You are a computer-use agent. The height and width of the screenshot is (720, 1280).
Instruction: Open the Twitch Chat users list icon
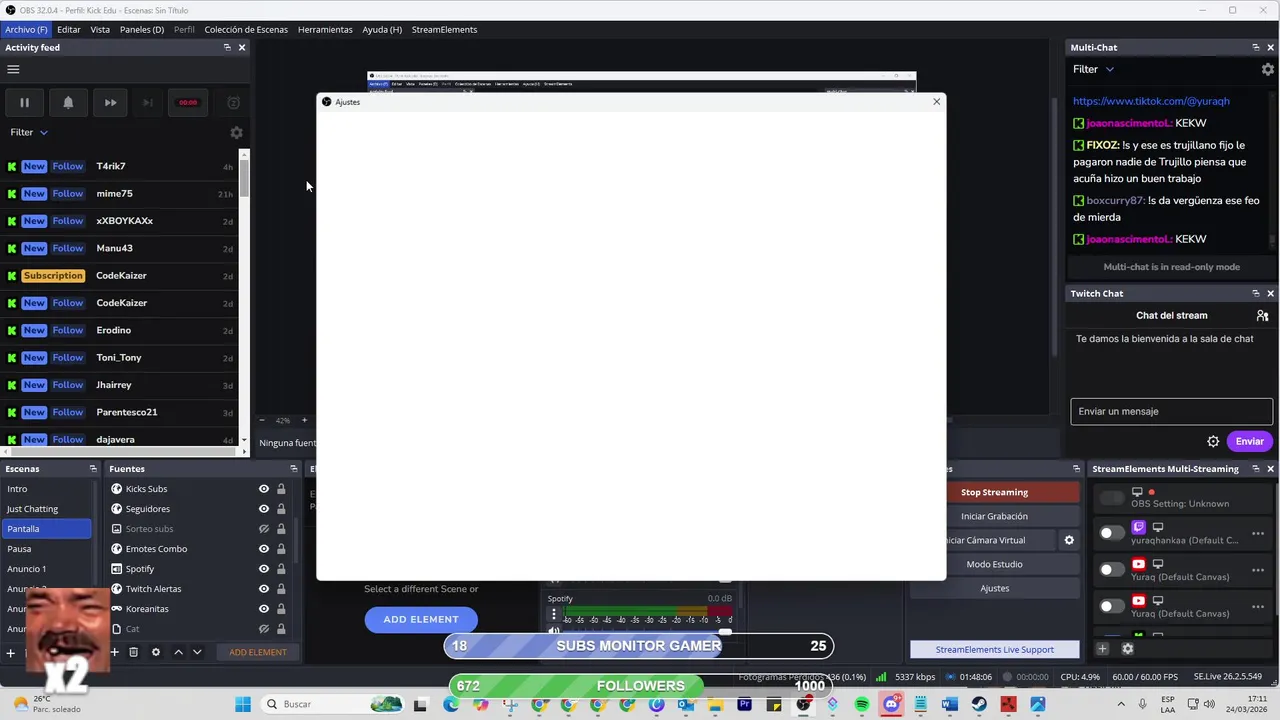coord(1262,315)
